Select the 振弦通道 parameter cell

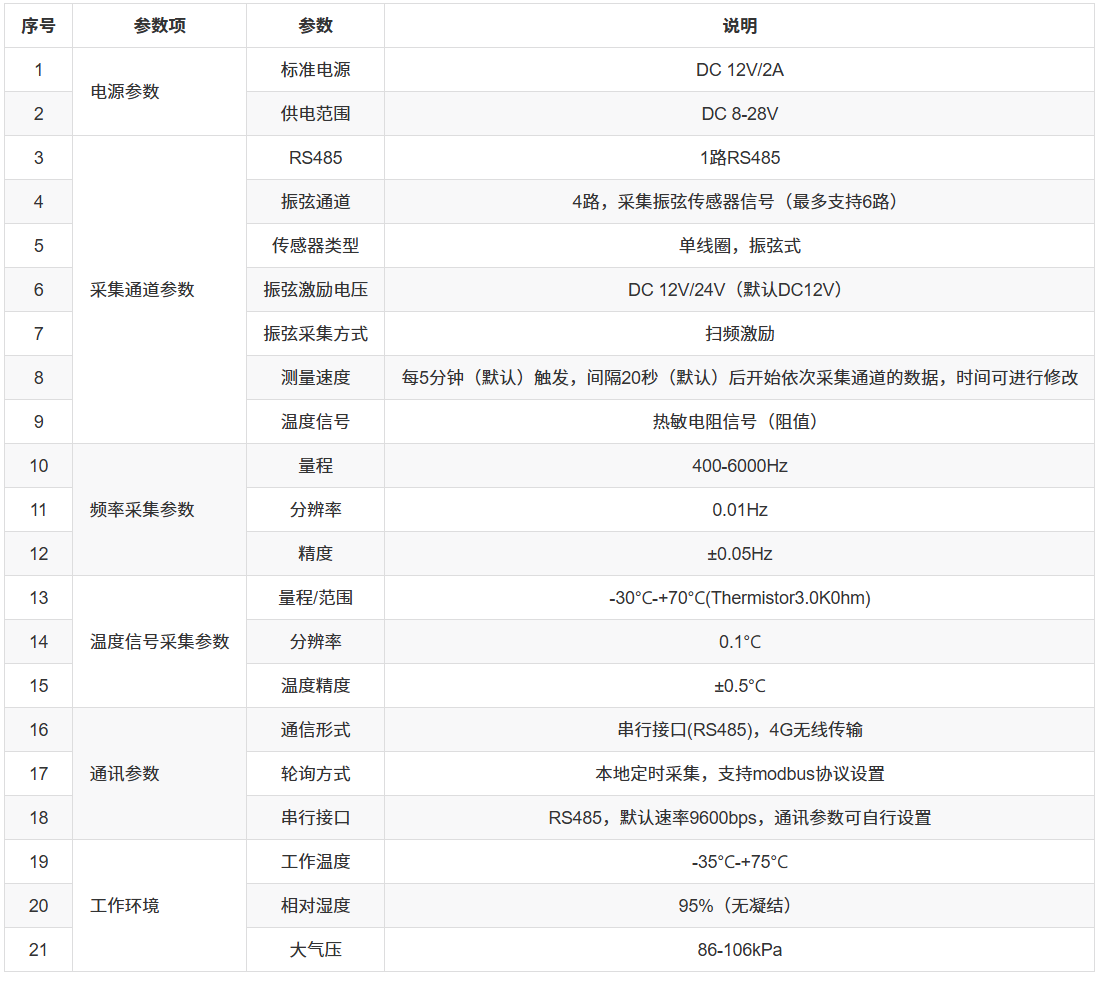(x=314, y=201)
